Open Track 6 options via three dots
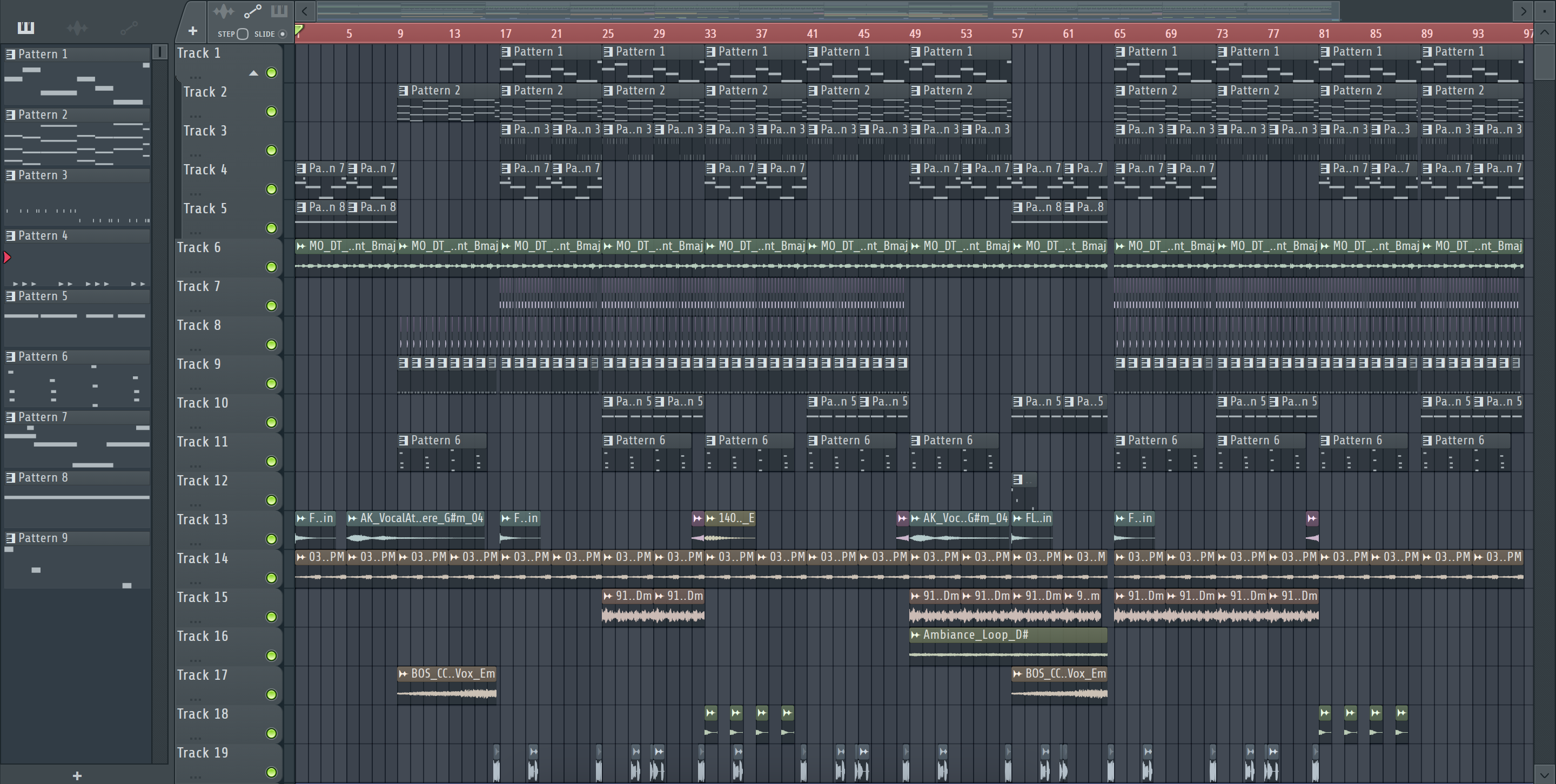1556x784 pixels. (195, 272)
